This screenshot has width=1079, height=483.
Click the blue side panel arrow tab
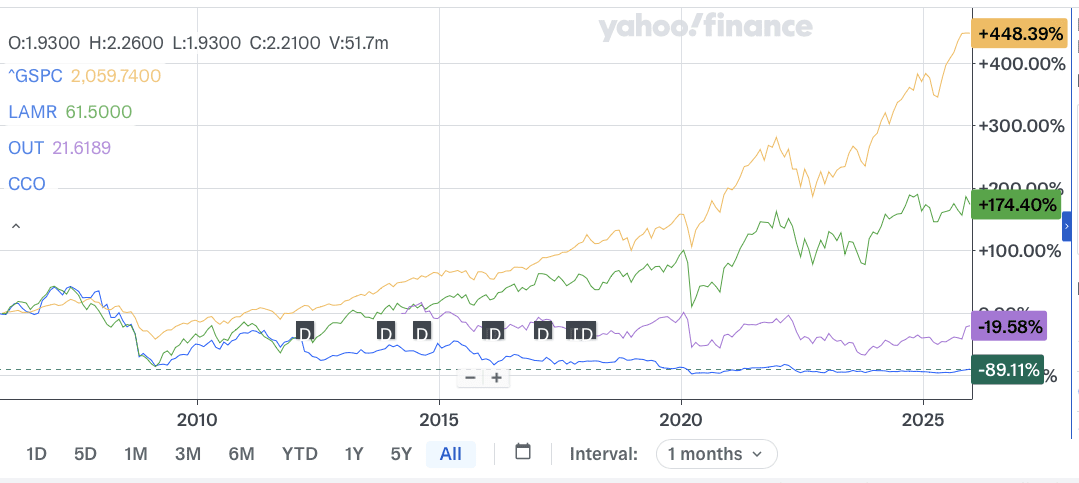click(1067, 228)
